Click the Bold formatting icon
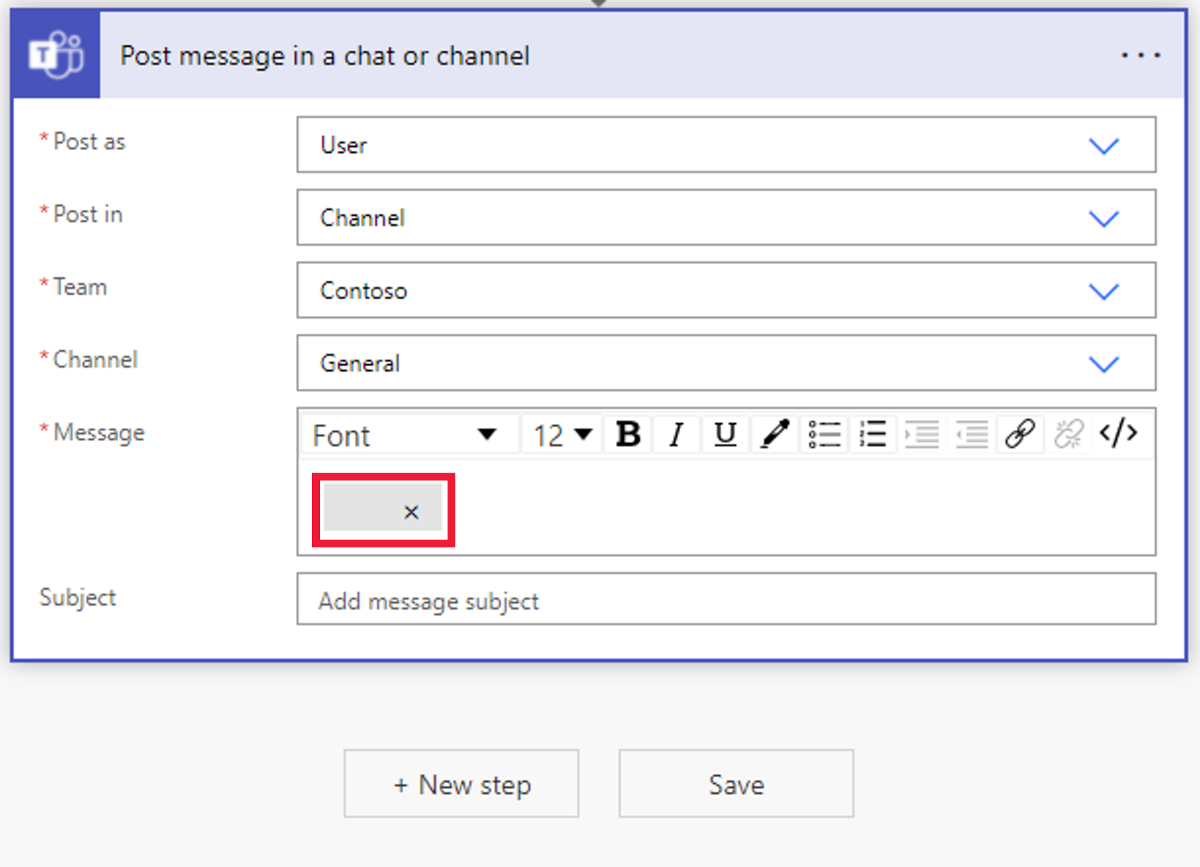Viewport: 1200px width, 867px height. coord(628,435)
